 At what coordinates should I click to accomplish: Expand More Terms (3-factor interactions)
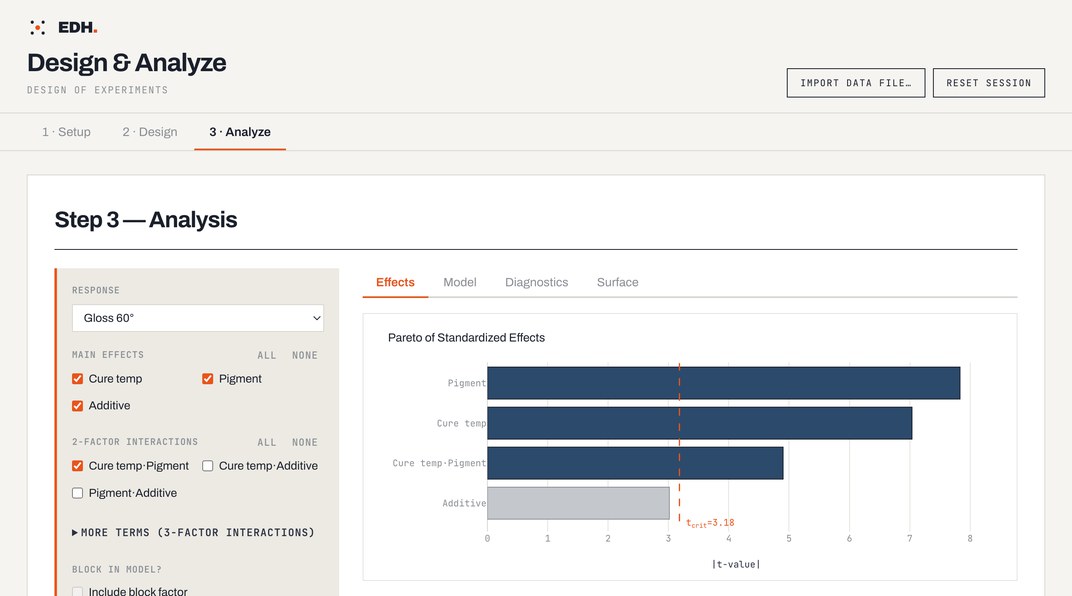click(193, 532)
